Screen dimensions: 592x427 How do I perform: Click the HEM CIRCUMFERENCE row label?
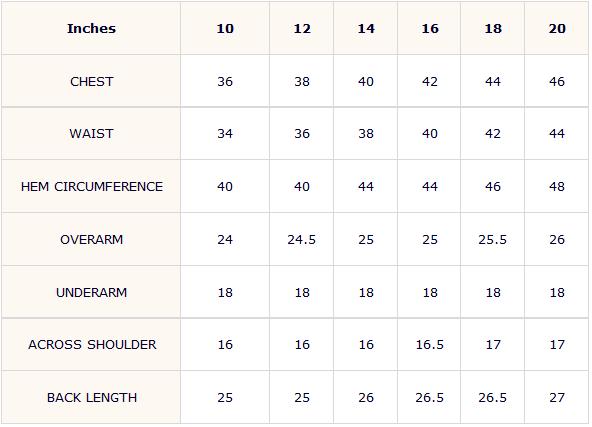coord(92,187)
